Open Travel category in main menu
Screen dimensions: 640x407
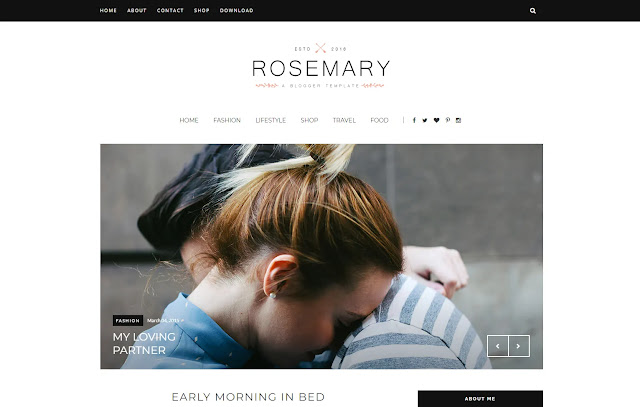click(x=344, y=120)
